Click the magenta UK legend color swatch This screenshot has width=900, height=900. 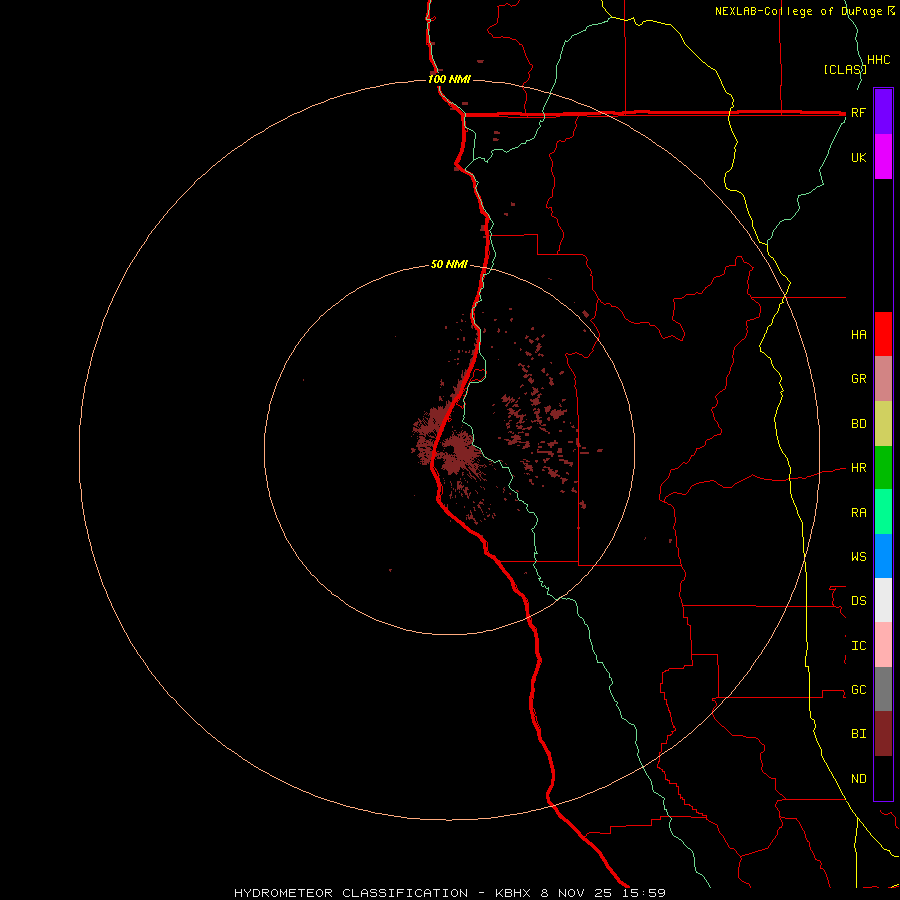click(x=883, y=157)
